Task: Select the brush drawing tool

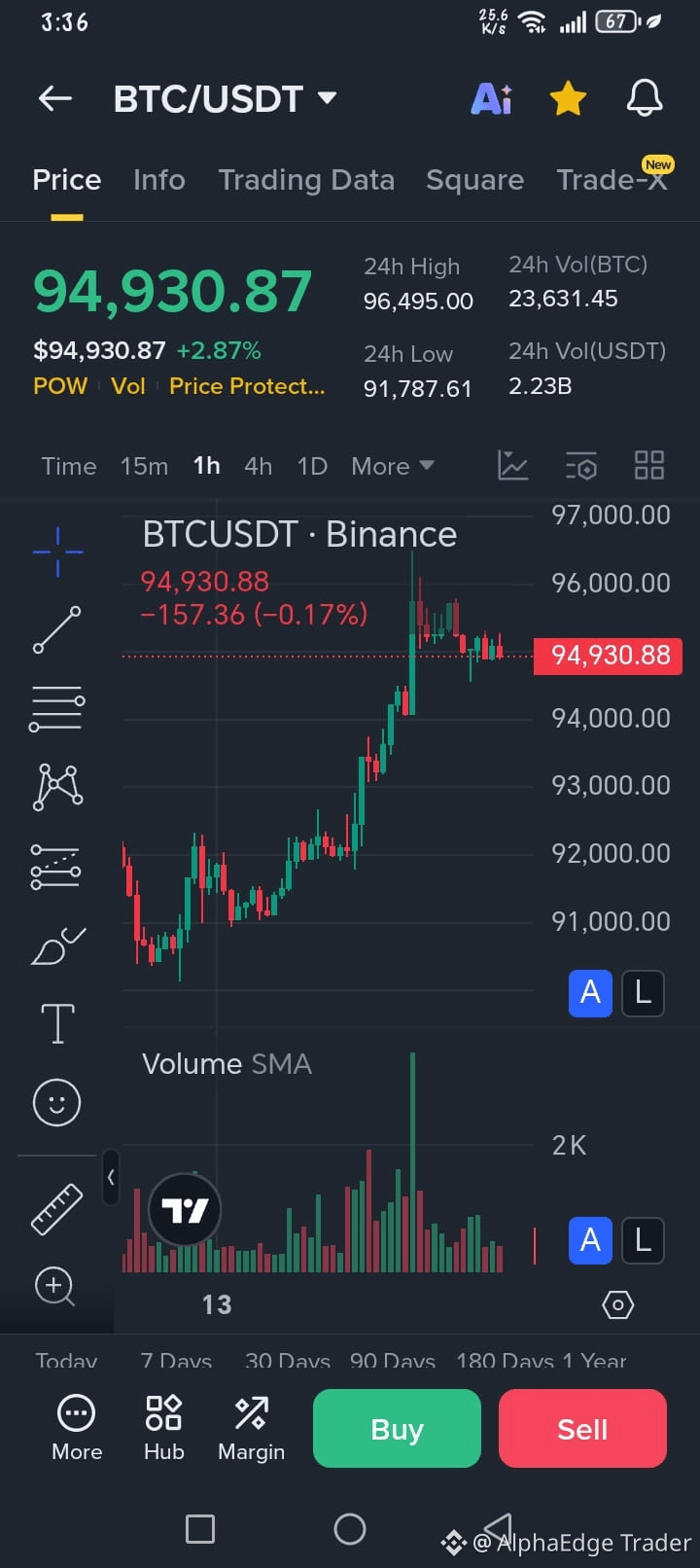Action: pos(57,945)
